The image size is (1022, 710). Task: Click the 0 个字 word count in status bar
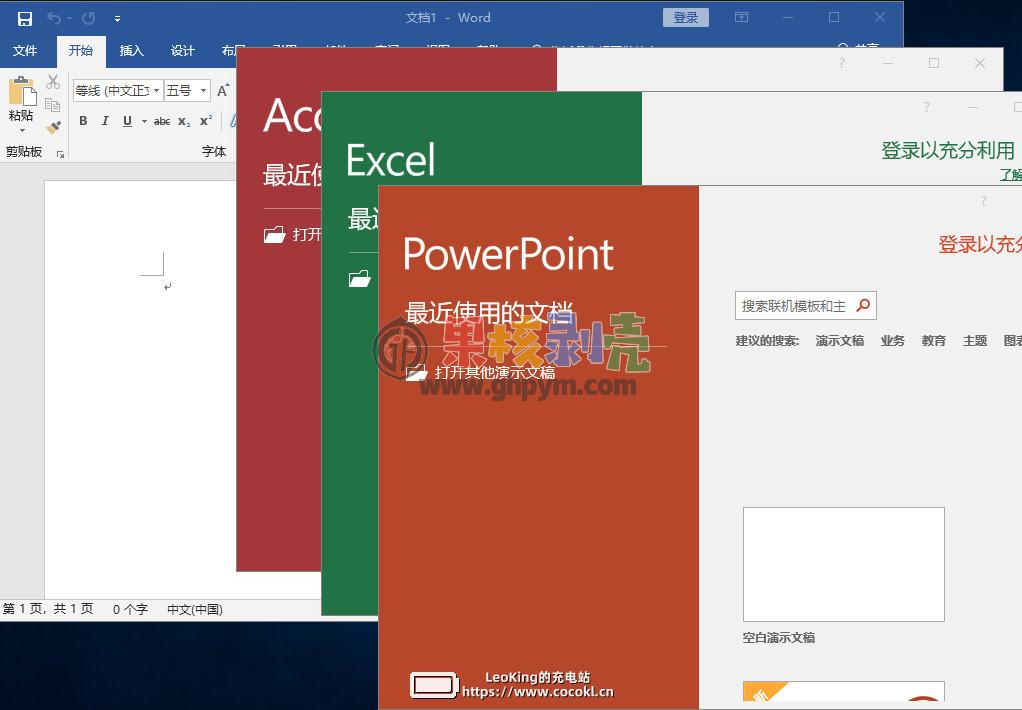130,610
